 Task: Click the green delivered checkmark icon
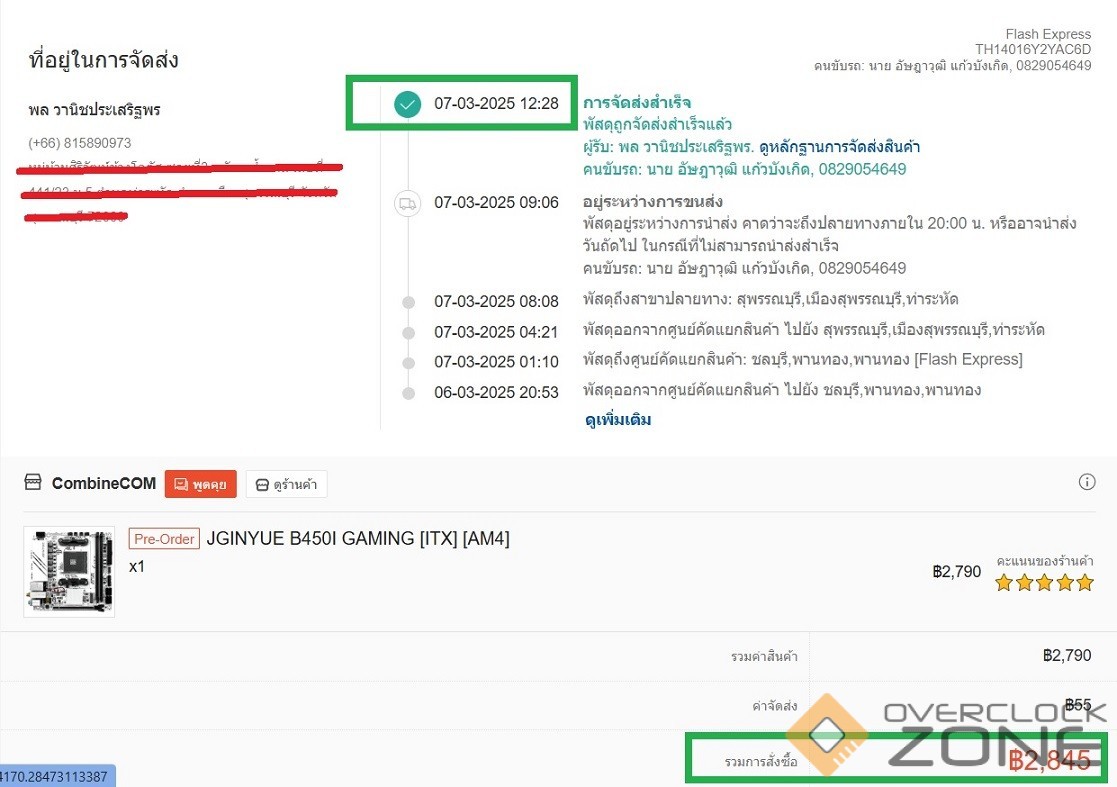click(407, 104)
